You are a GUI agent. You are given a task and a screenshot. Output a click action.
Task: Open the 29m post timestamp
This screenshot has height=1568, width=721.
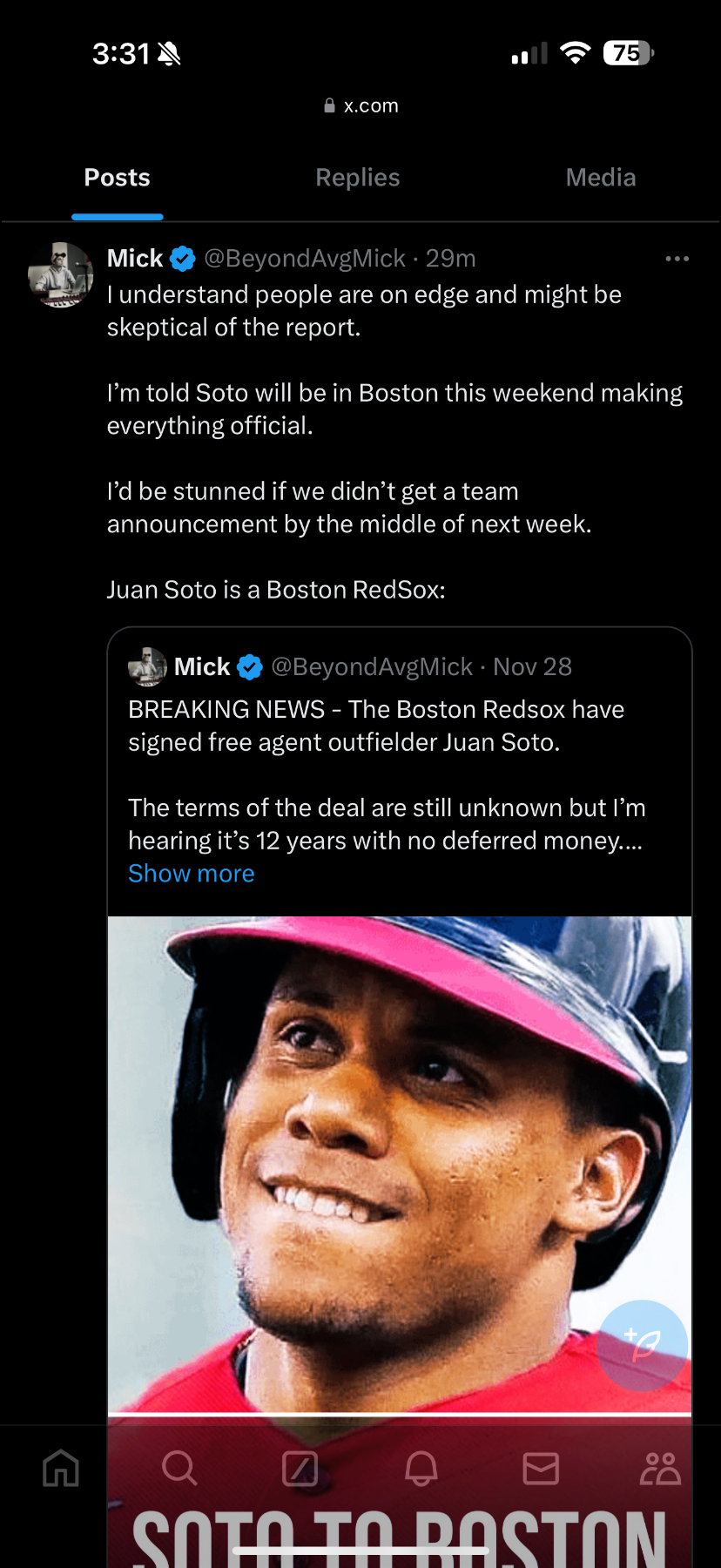(451, 259)
